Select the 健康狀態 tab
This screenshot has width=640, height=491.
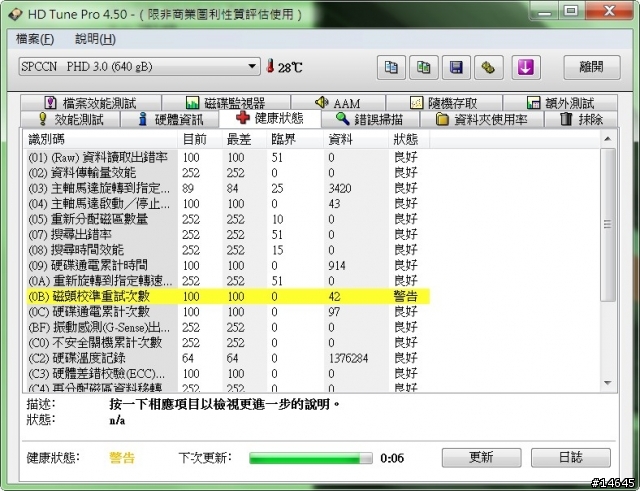[x=270, y=118]
